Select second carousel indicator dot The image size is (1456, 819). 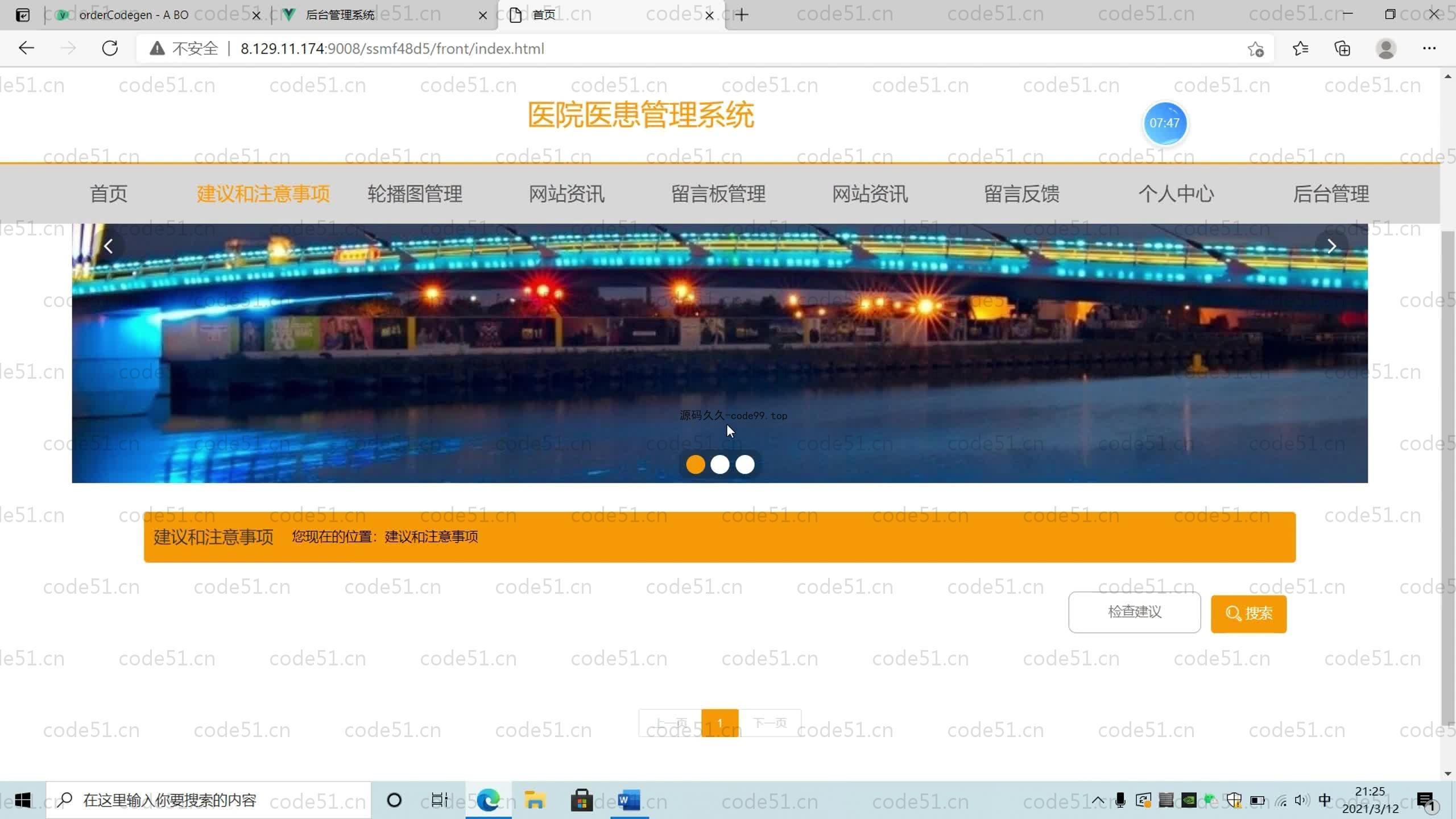(x=720, y=465)
